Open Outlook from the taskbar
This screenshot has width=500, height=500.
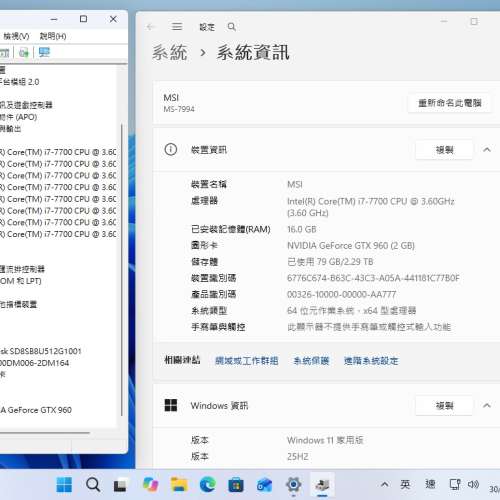pyautogui.click(x=264, y=484)
